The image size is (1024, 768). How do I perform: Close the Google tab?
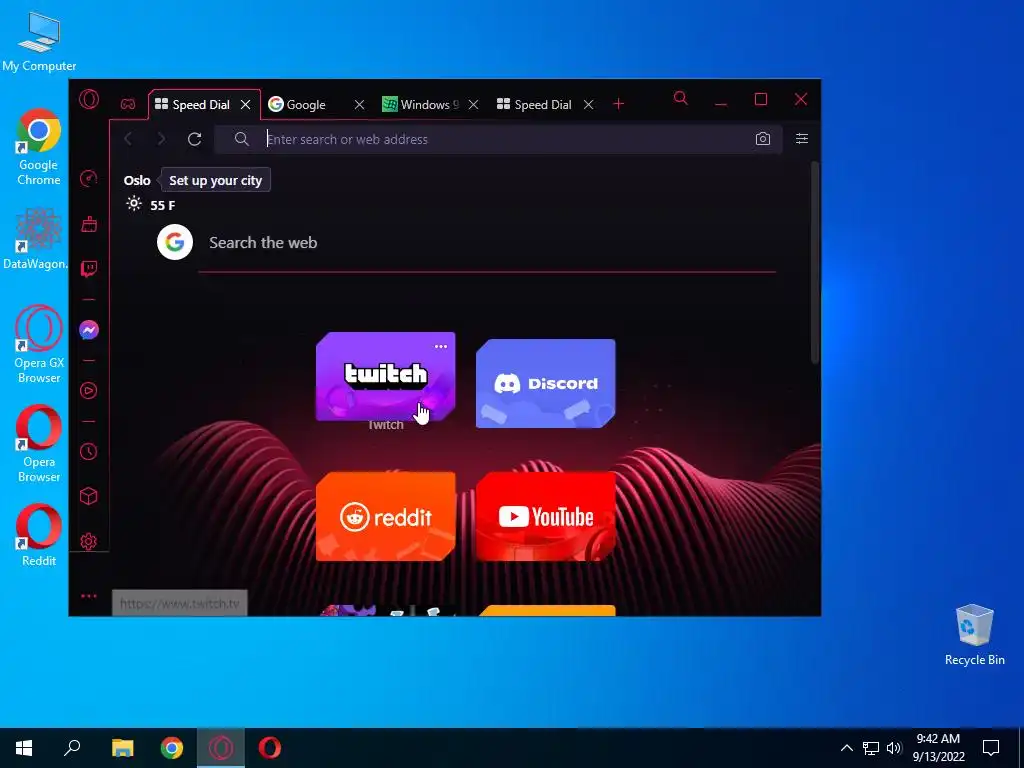tap(359, 104)
